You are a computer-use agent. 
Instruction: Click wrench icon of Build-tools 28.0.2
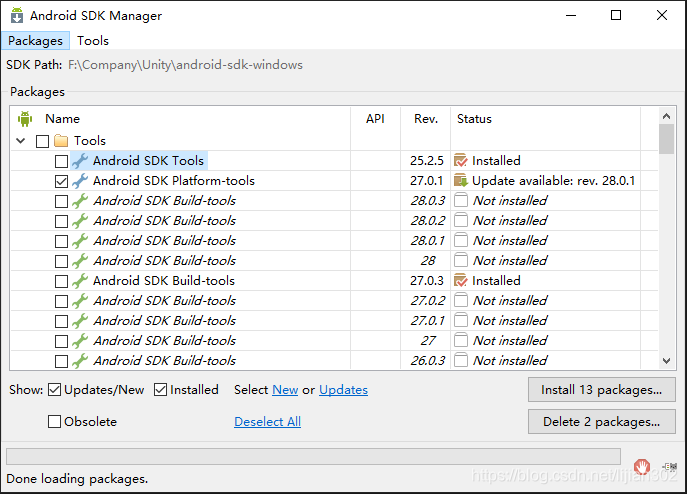[x=80, y=221]
